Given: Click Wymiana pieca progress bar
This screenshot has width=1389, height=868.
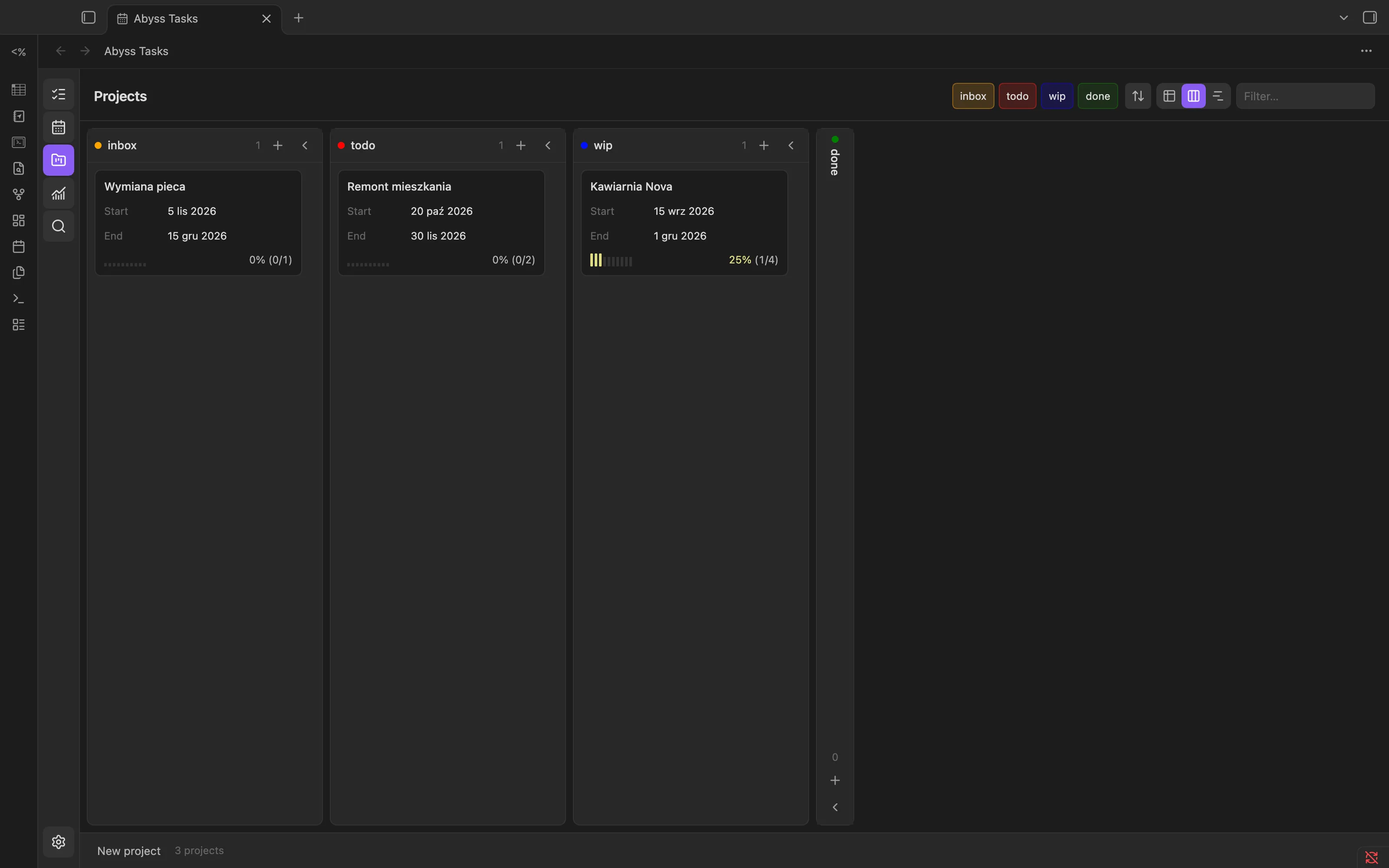Looking at the screenshot, I should 125,265.
